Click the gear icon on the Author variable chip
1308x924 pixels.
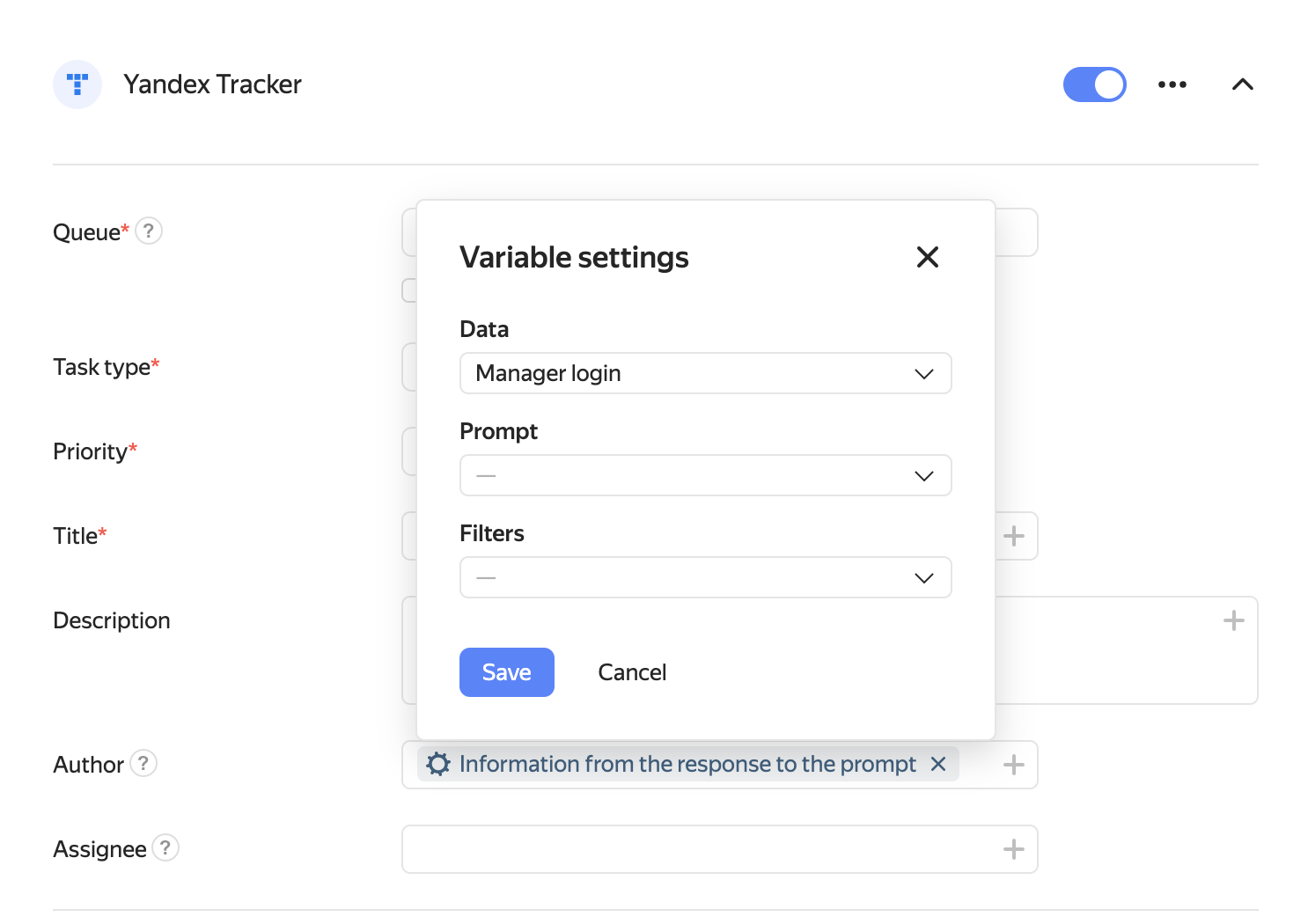tap(438, 764)
